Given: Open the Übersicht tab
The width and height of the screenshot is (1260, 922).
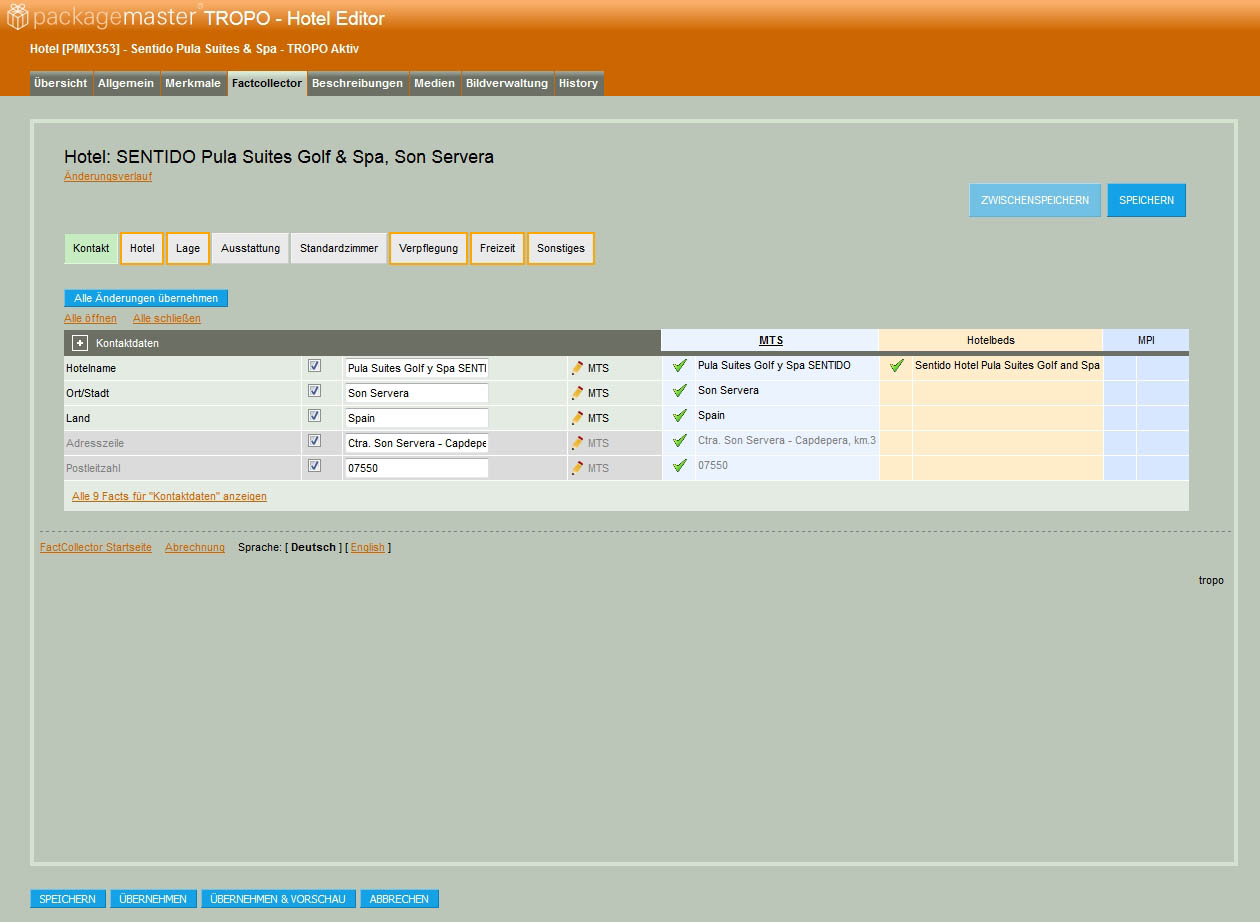Looking at the screenshot, I should coord(61,84).
